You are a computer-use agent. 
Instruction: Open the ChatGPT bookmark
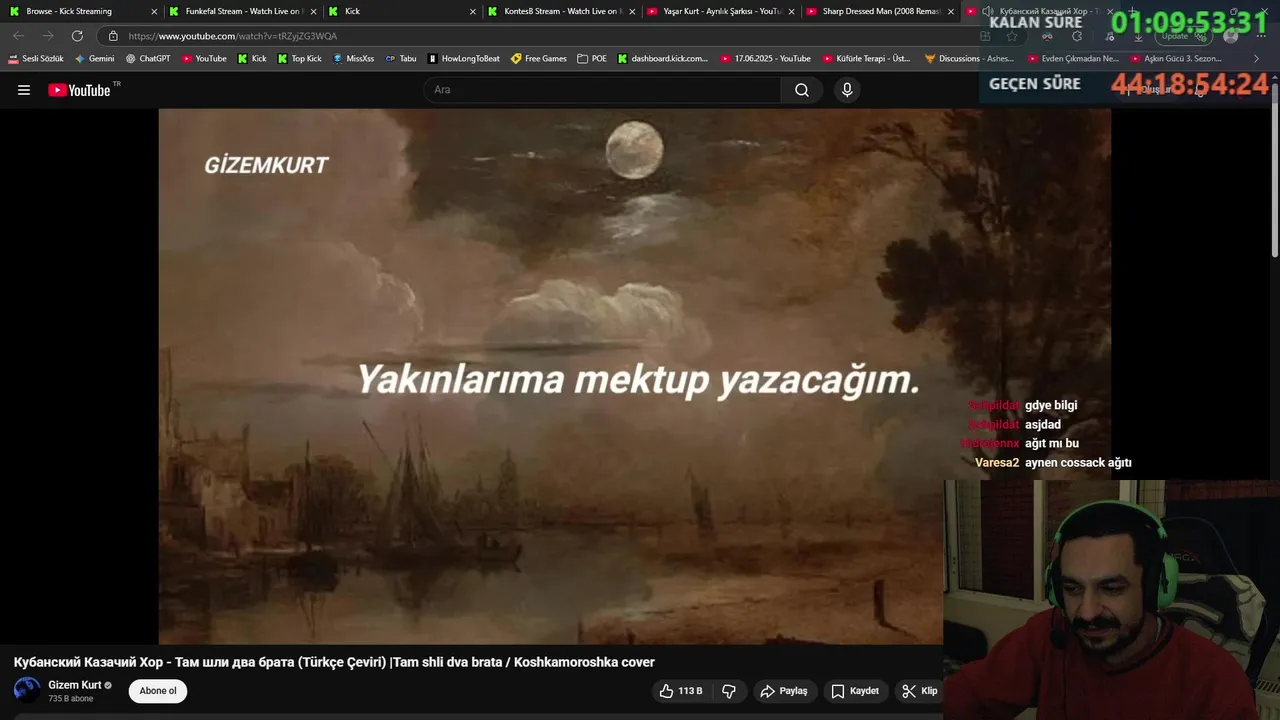[x=147, y=59]
